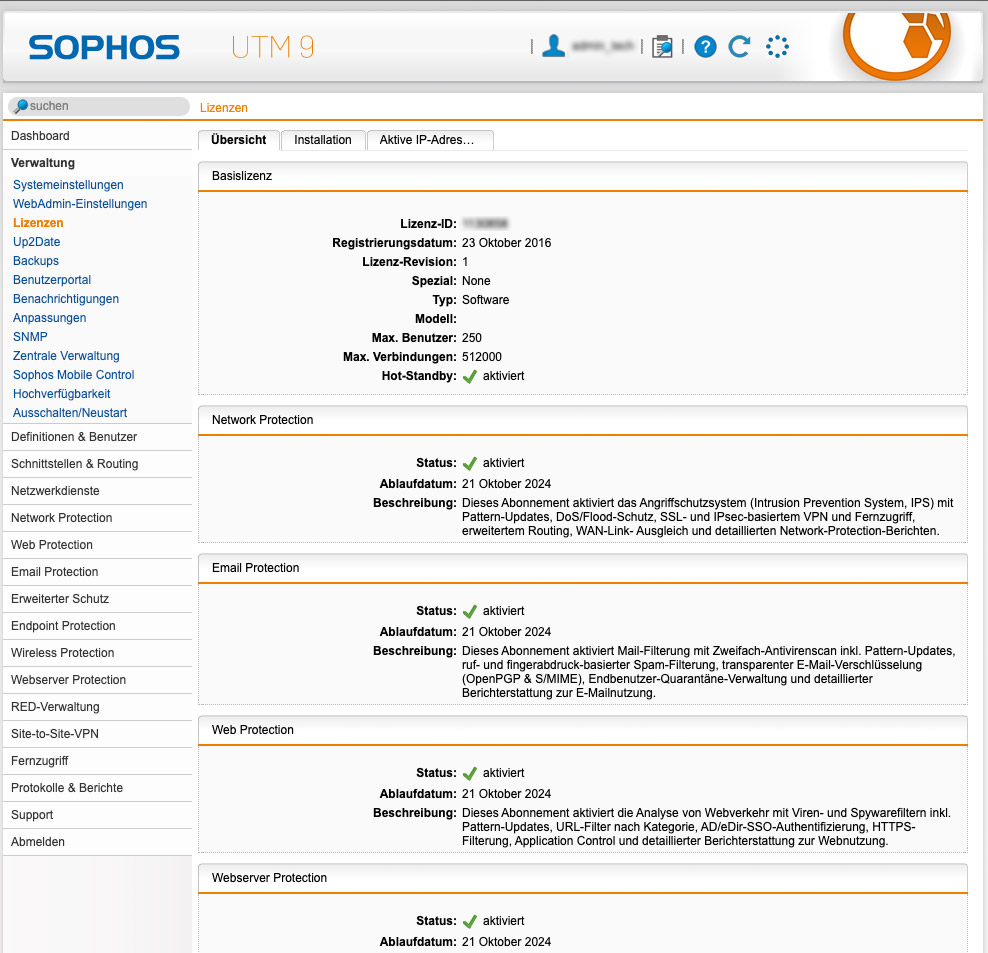The width and height of the screenshot is (988, 953).
Task: Click the user account icon in the header
Action: pyautogui.click(x=553, y=46)
